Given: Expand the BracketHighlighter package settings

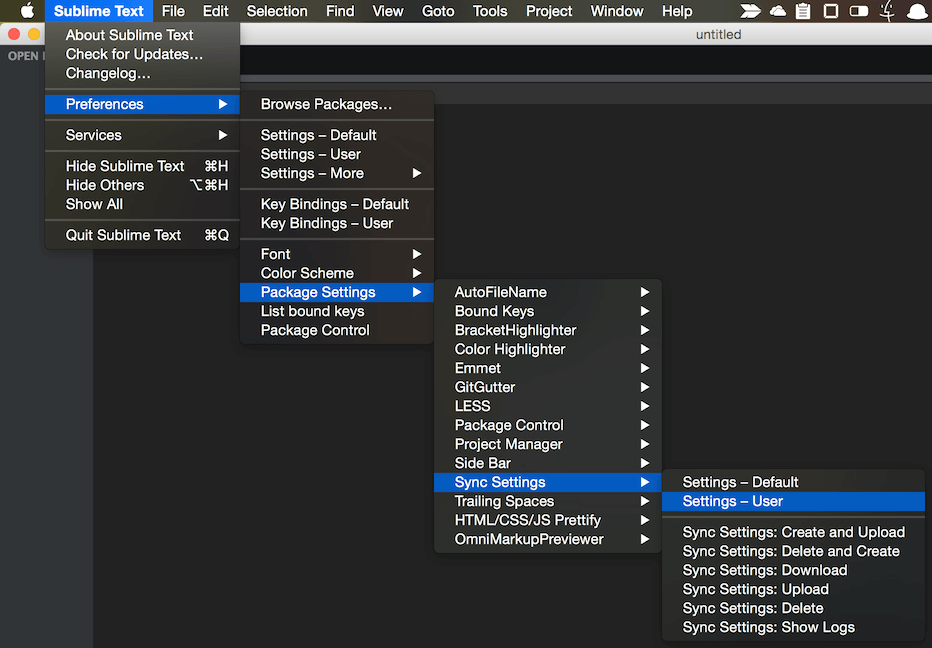Looking at the screenshot, I should click(x=548, y=330).
